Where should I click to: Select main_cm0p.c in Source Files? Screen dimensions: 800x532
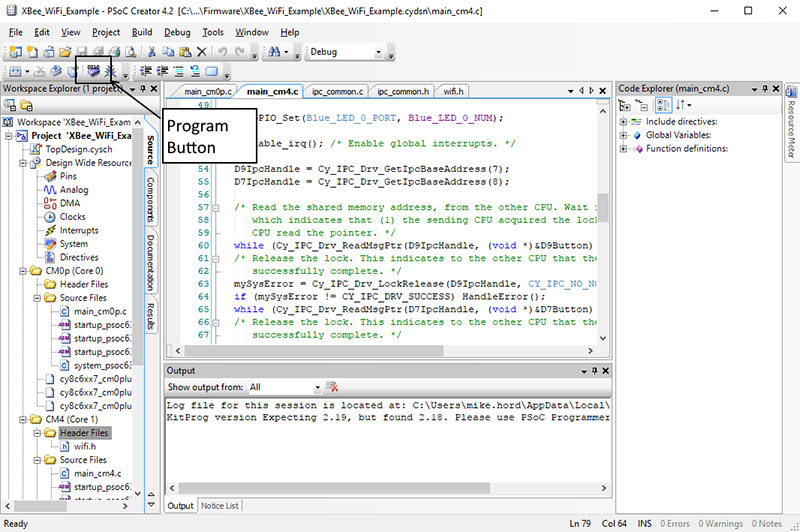(x=100, y=312)
